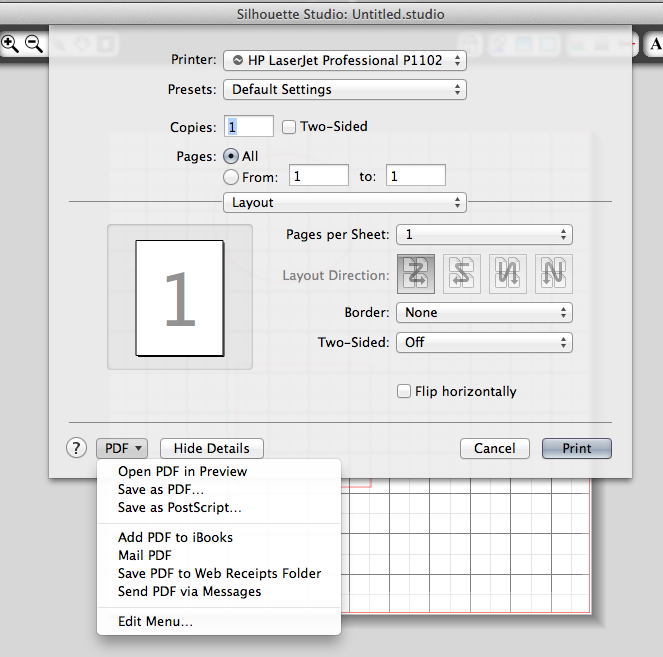Viewport: 663px width, 657px height.
Task: Click the Hide Details button
Action: click(x=212, y=448)
